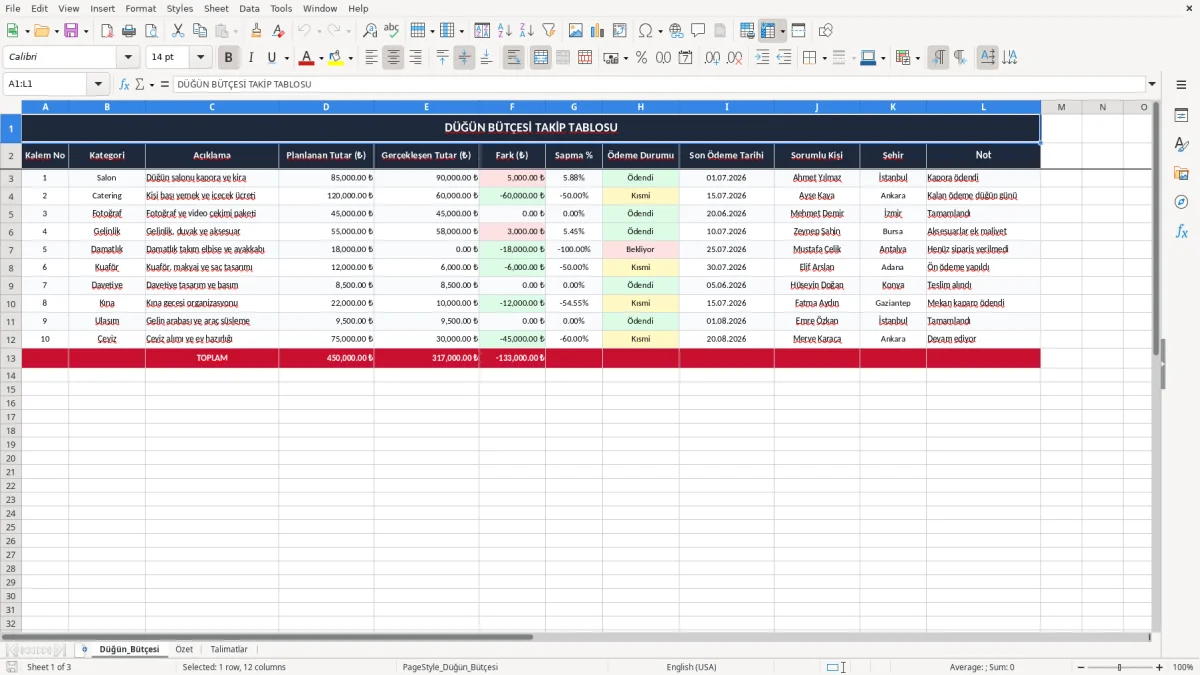This screenshot has width=1200, height=675.
Task: Insert a chart
Action: [598, 31]
